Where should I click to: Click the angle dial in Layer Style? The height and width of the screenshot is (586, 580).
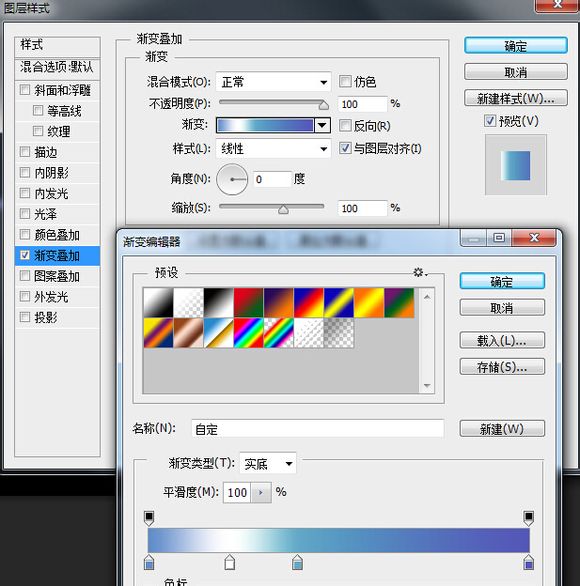[232, 179]
